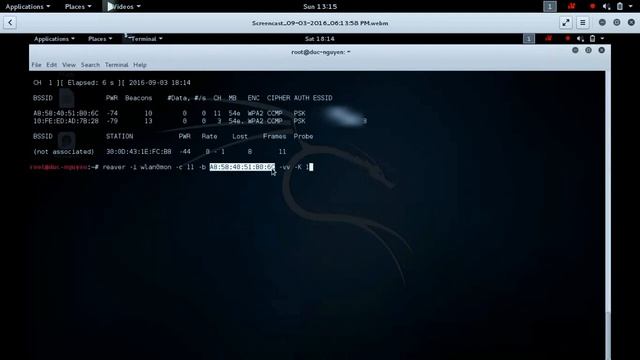Screen dimensions: 640x360
Task: Open the Places menu in top bar
Action: (78, 7)
